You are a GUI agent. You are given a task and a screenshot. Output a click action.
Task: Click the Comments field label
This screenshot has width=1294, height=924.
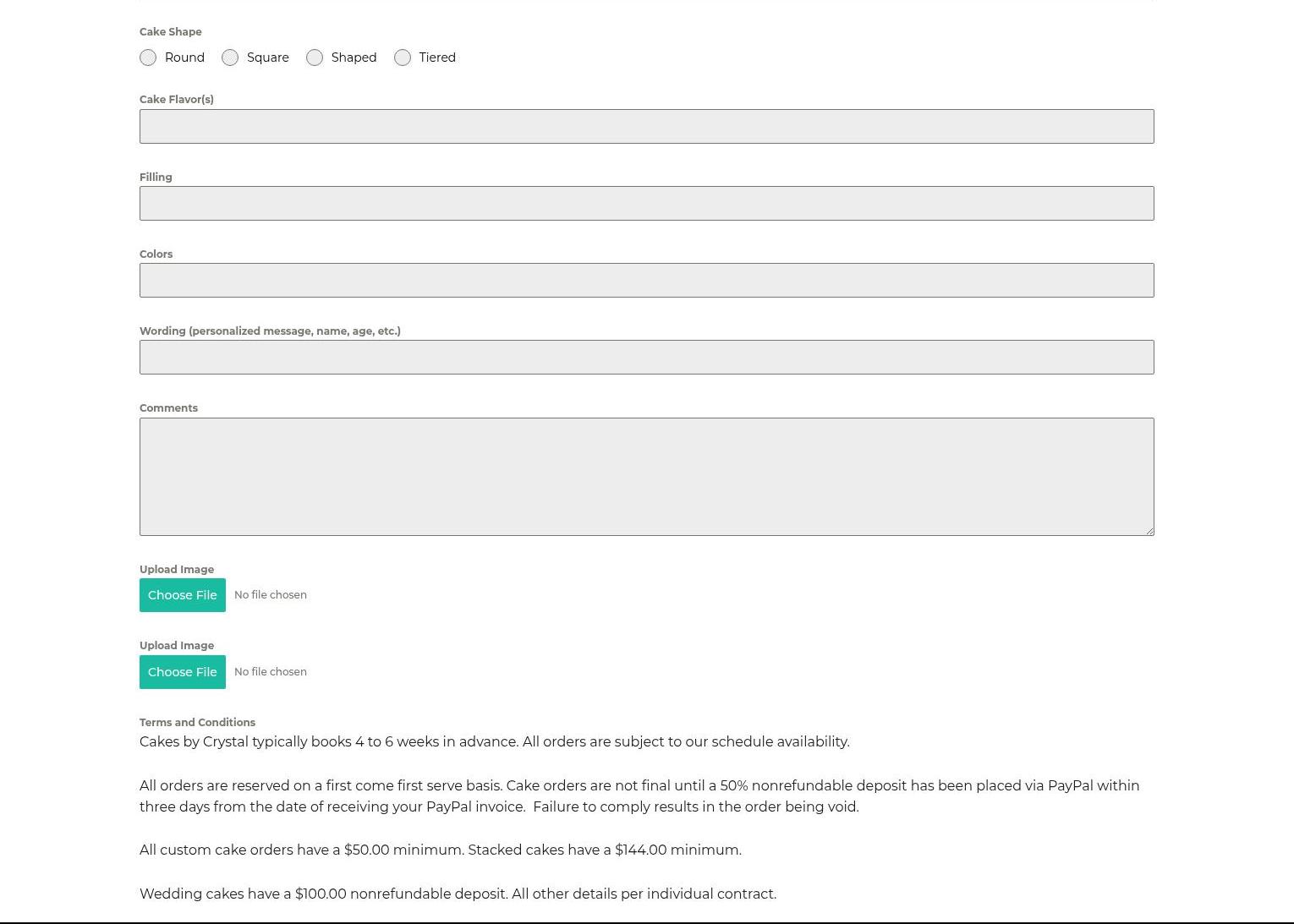click(x=168, y=407)
